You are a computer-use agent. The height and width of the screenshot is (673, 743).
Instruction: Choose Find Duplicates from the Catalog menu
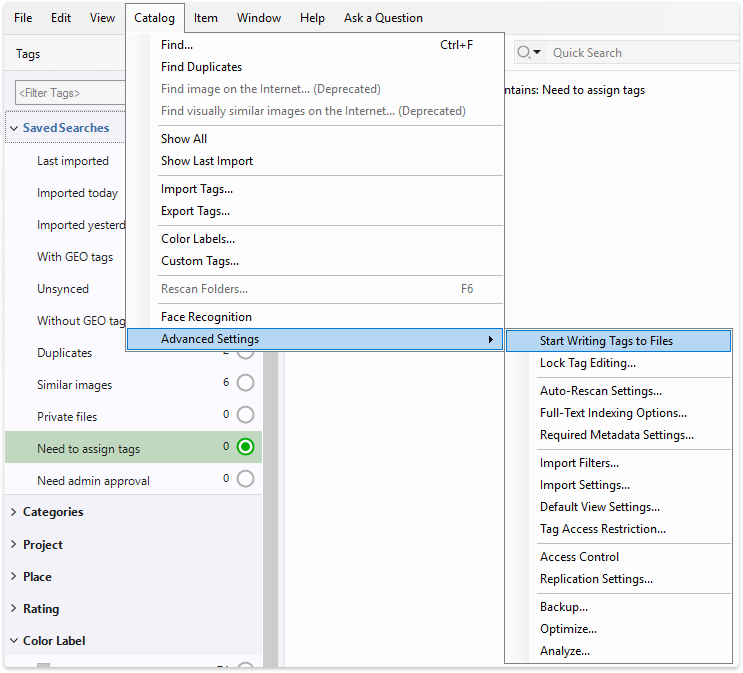[x=201, y=67]
